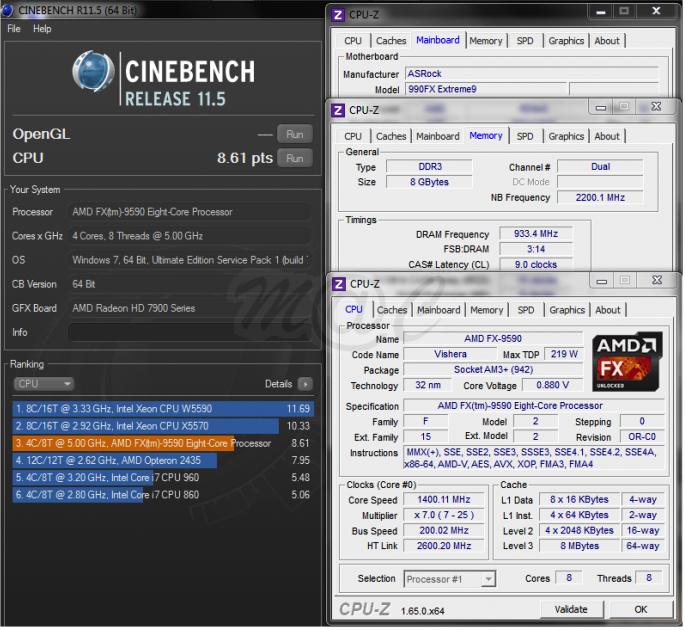The height and width of the screenshot is (630, 685).
Task: Run the OpenGL benchmark
Action: (x=294, y=134)
